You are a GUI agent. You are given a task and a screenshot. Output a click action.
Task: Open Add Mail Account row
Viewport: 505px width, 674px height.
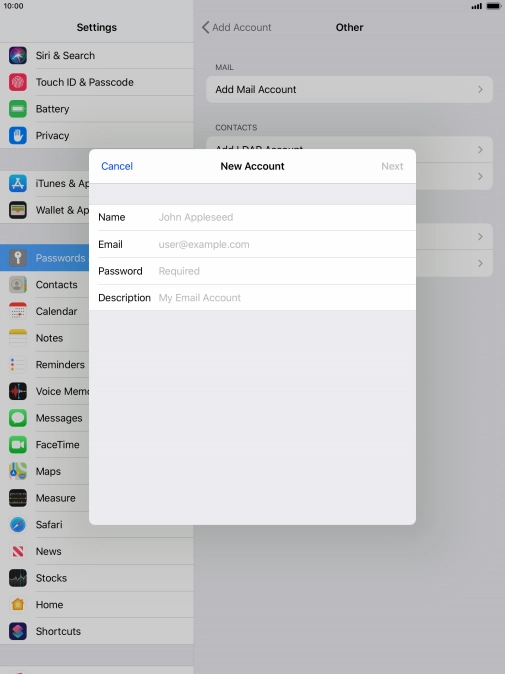pyautogui.click(x=349, y=89)
